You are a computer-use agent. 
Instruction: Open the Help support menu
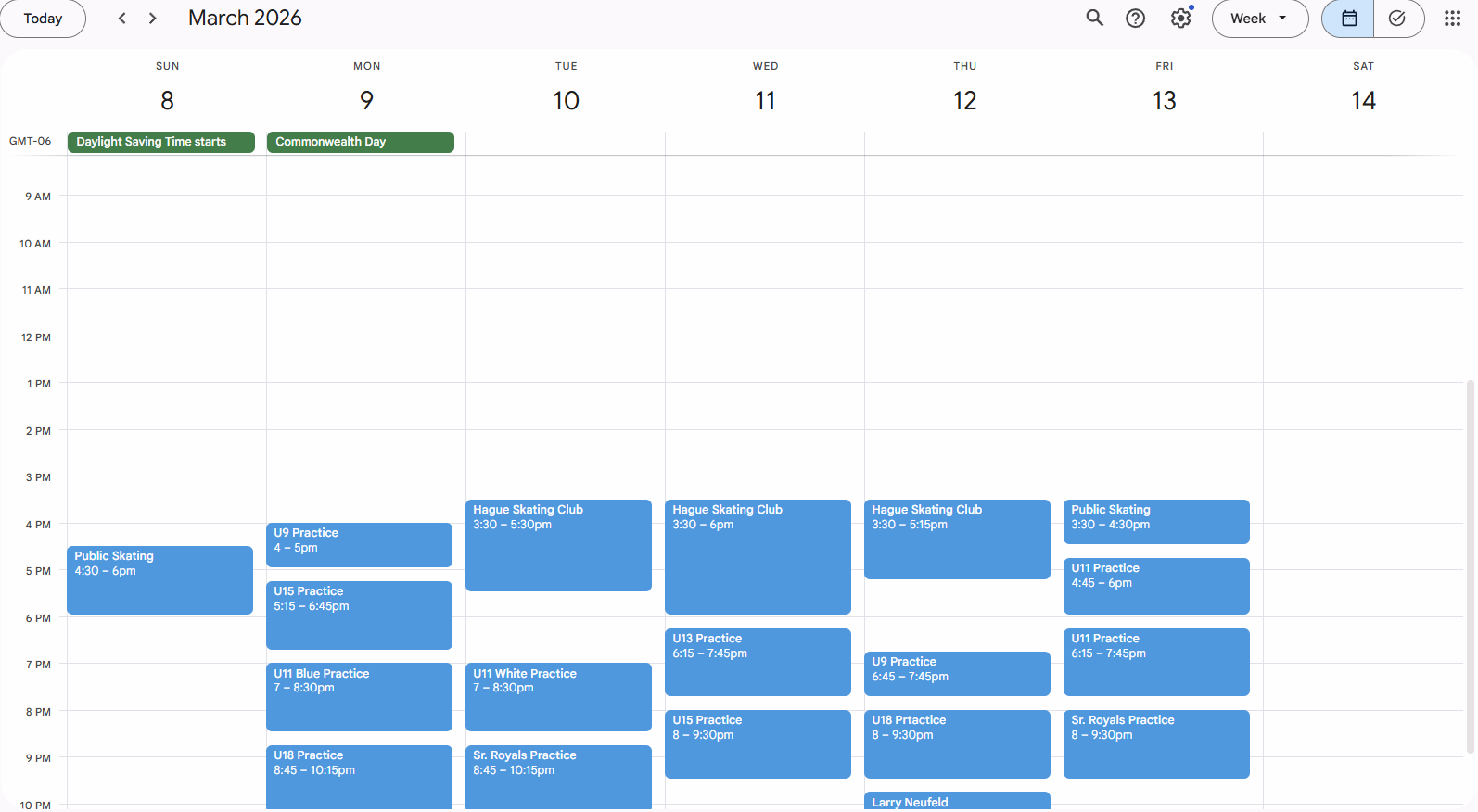point(1135,19)
